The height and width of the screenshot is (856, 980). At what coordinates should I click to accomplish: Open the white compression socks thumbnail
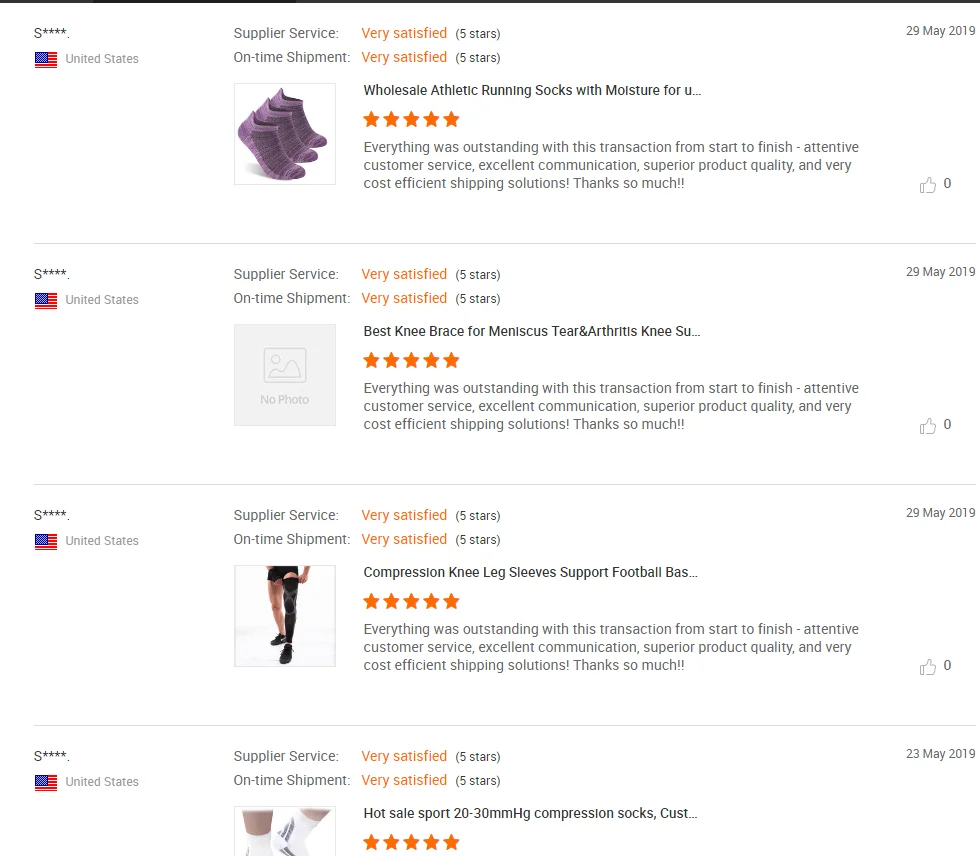[x=285, y=831]
